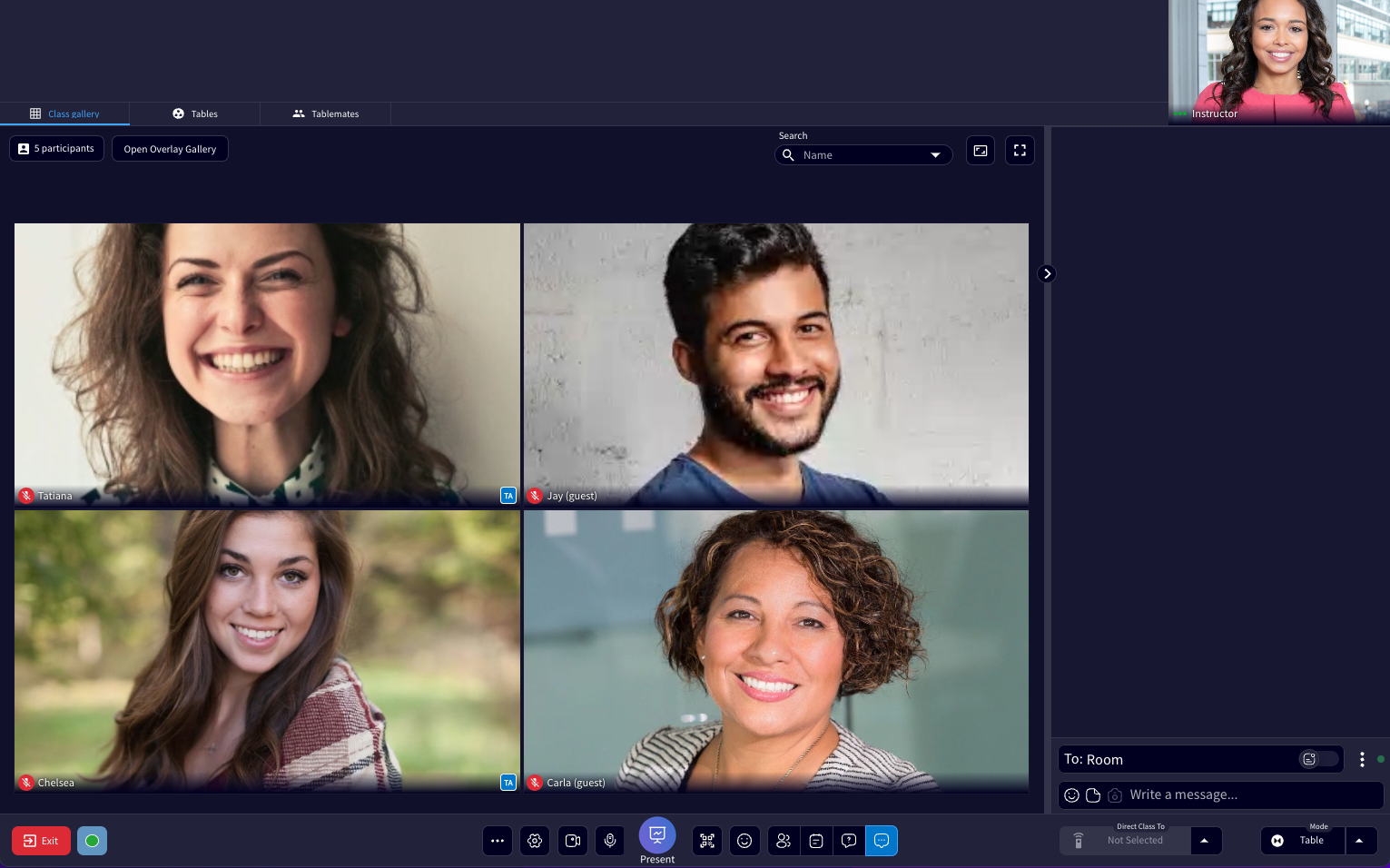Viewport: 1390px width, 868px height.
Task: Click the Open Overlay Gallery button
Action: pos(170,148)
